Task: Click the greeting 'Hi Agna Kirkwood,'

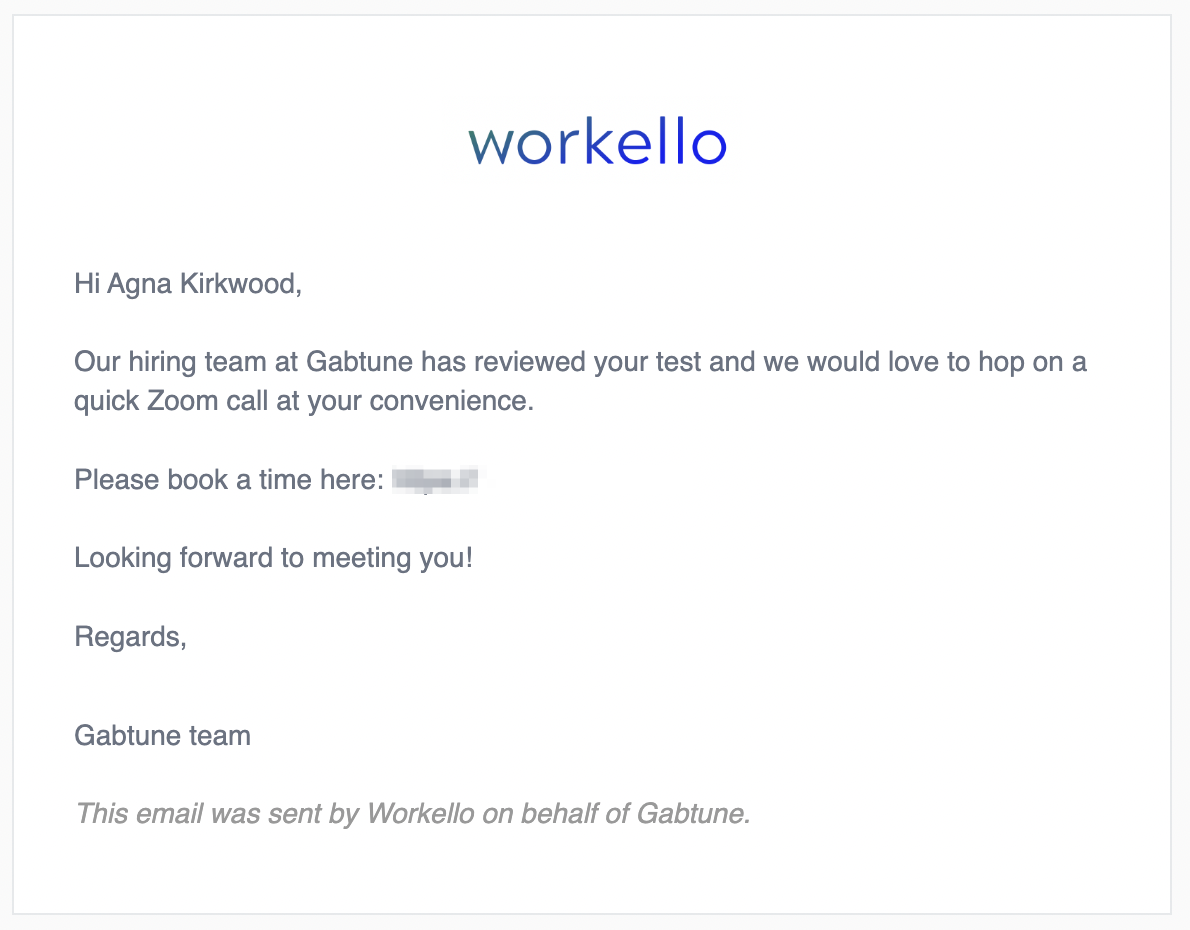Action: click(188, 284)
